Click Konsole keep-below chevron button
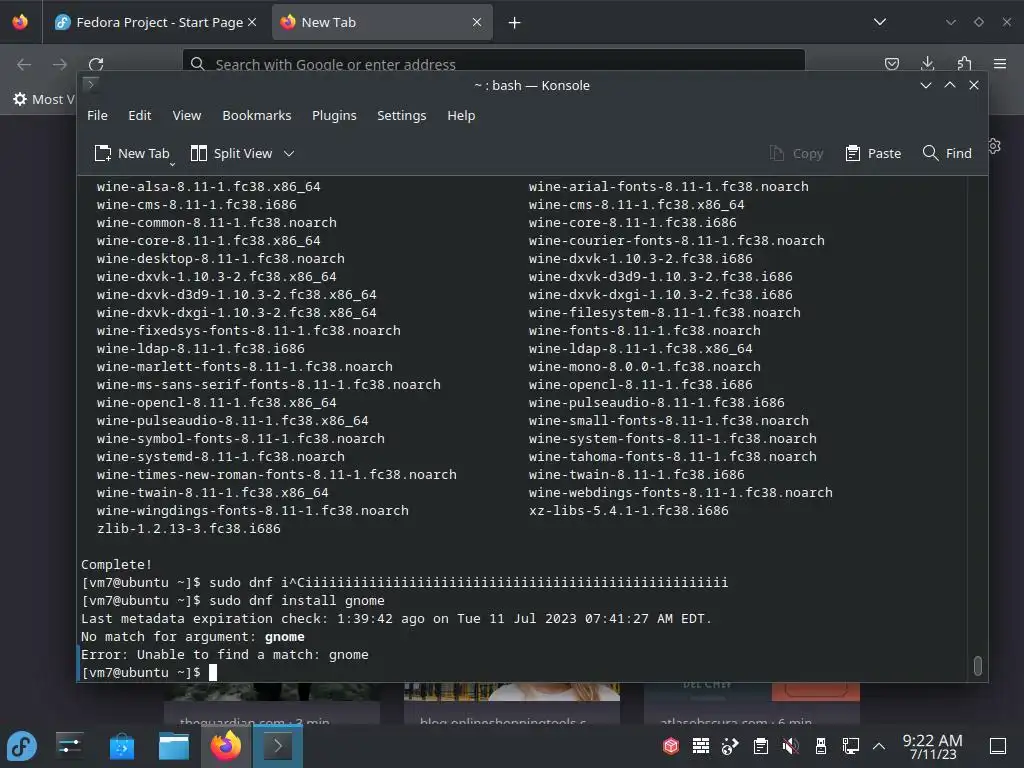 925,86
